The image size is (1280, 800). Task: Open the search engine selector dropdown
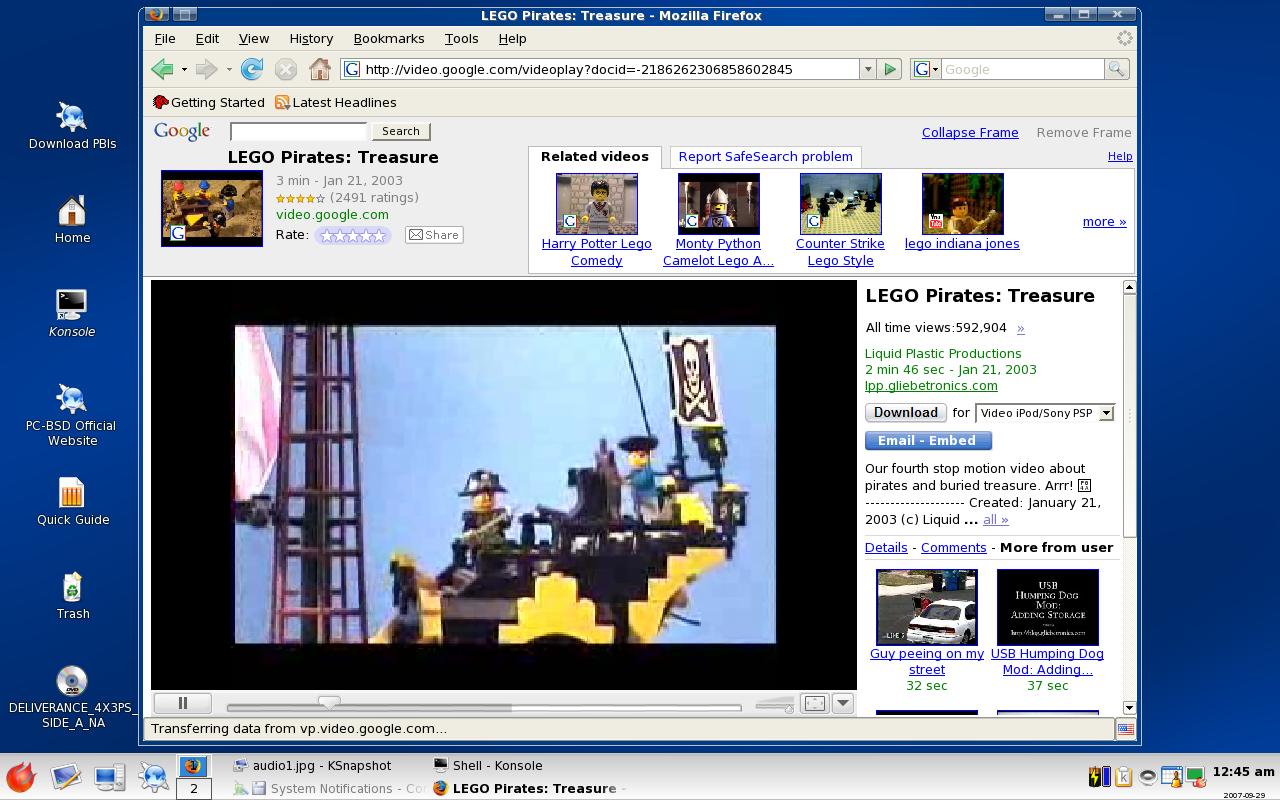point(925,69)
